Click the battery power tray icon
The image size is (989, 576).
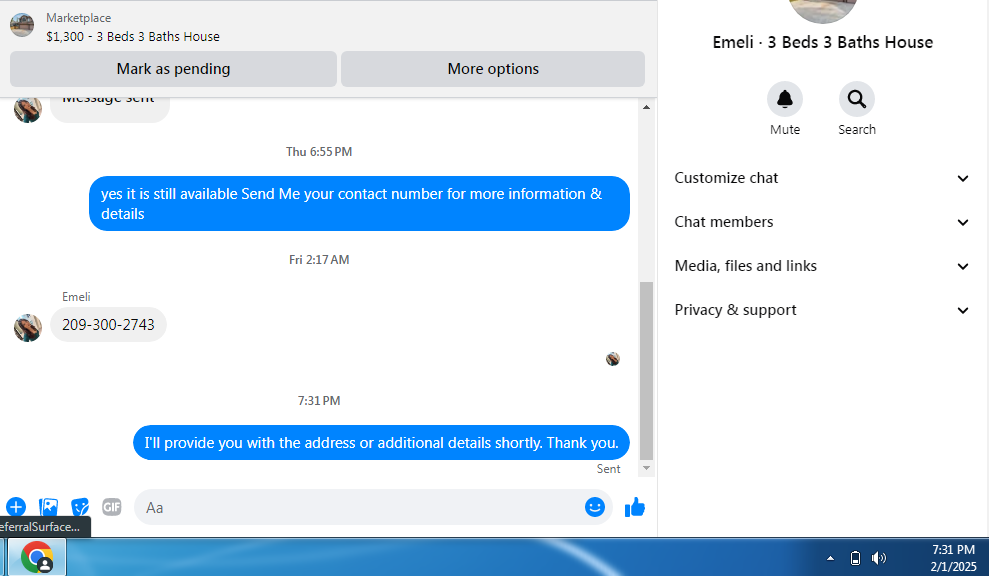point(855,558)
